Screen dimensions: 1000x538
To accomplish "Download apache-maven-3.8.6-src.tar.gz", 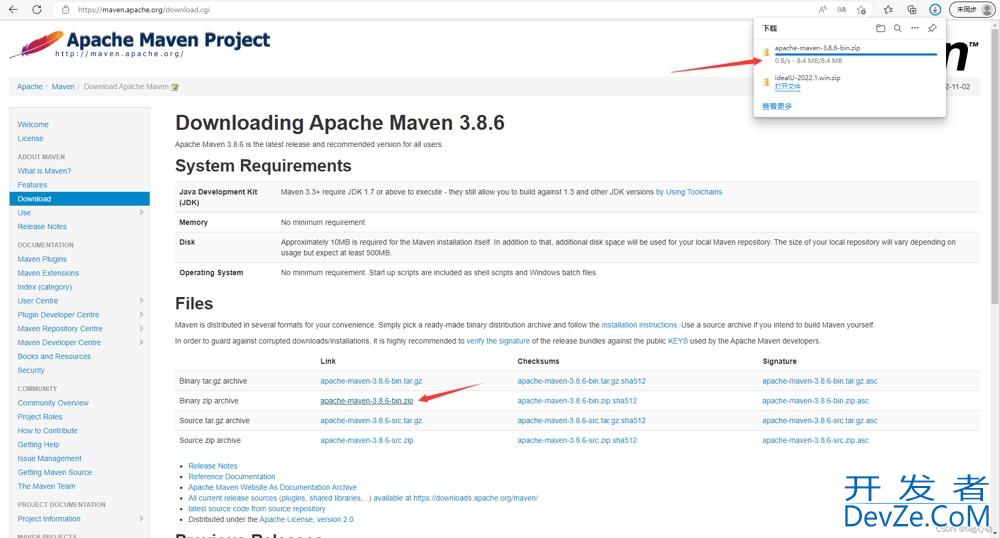I will (371, 421).
